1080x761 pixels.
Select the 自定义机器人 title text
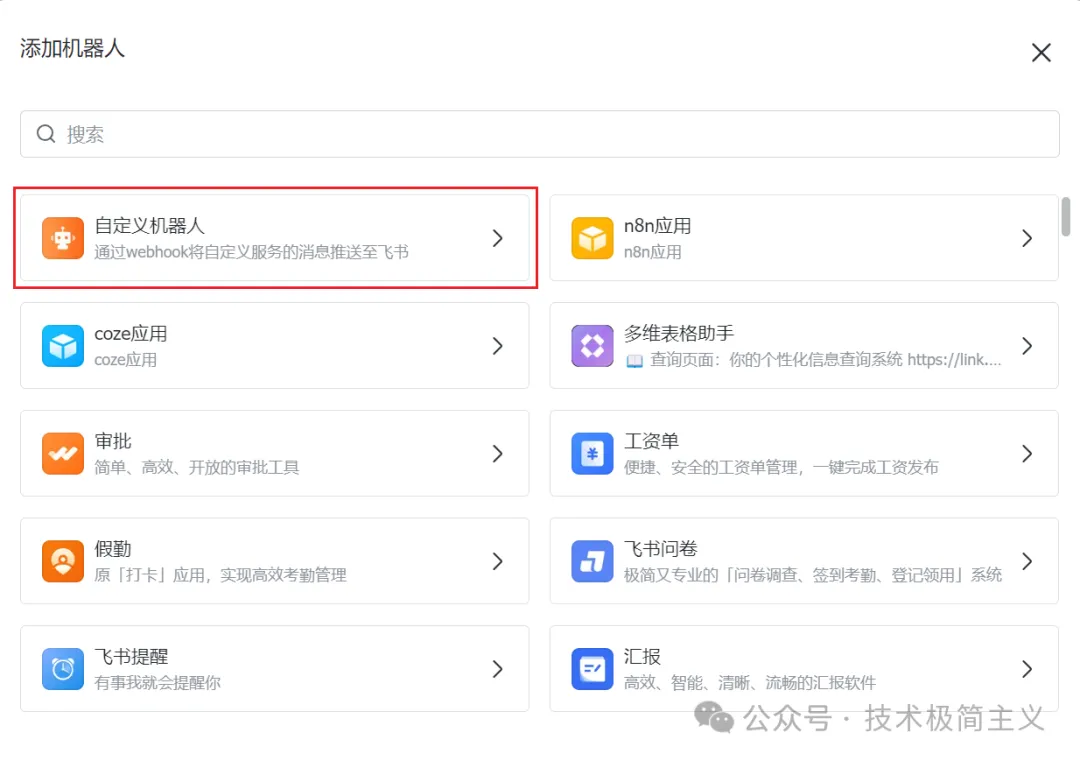coord(149,226)
